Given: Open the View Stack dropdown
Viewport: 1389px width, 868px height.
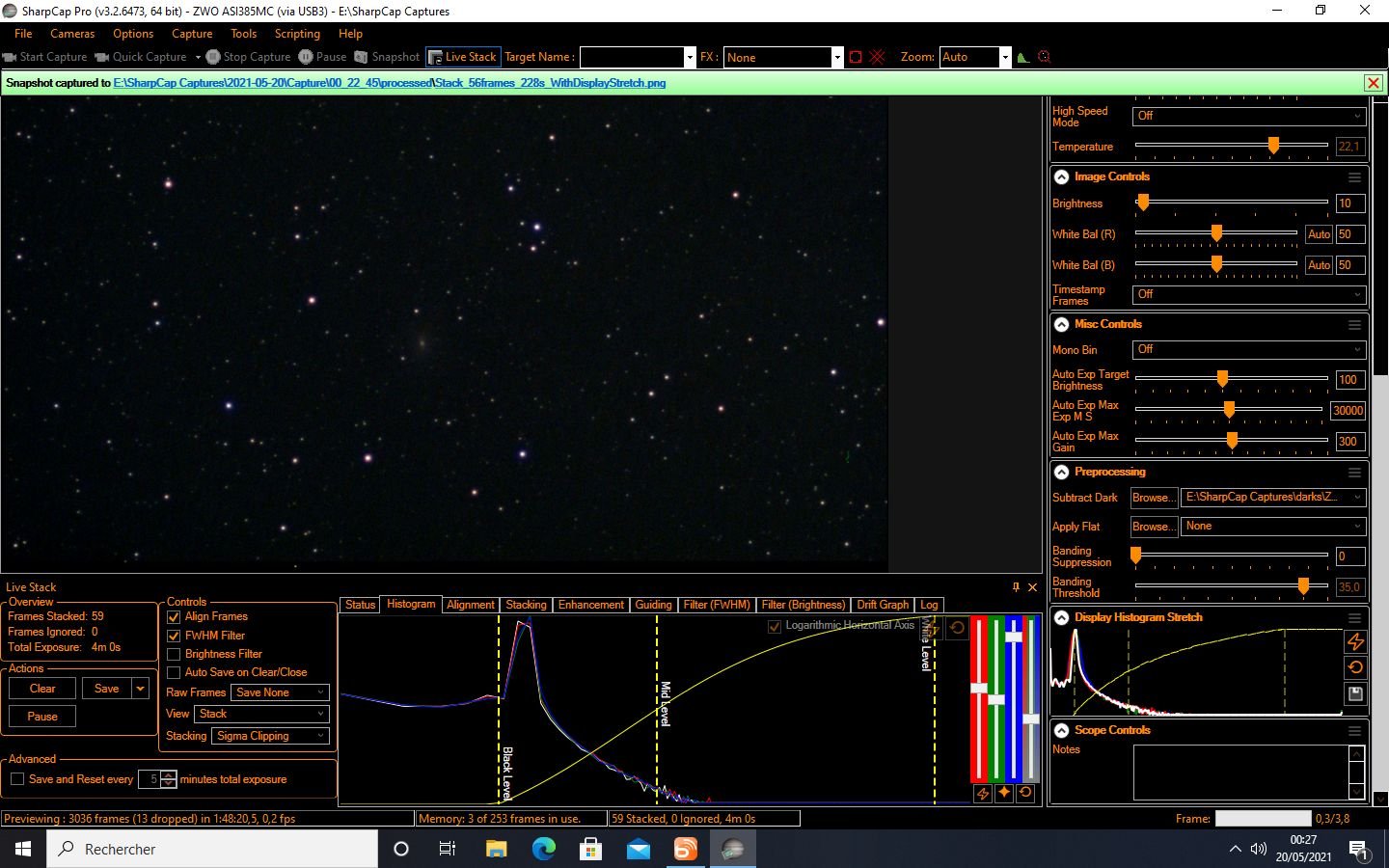Looking at the screenshot, I should 261,714.
